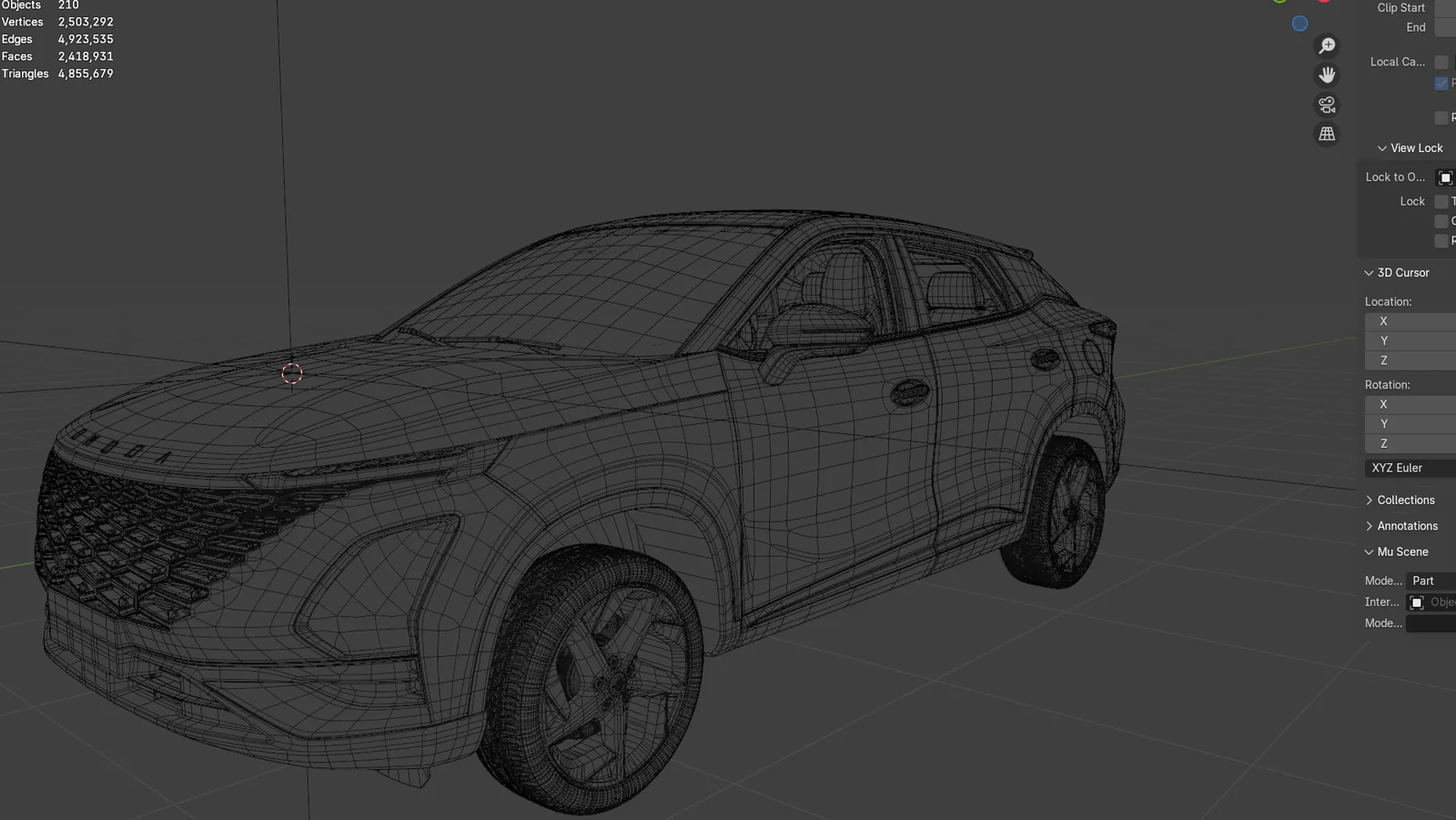Click the Location Y field
The image size is (1456, 820).
pos(1410,341)
